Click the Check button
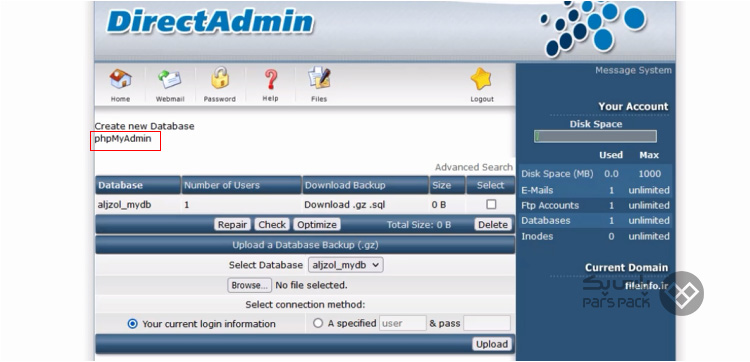Viewport: 750px width, 362px height. pos(272,225)
